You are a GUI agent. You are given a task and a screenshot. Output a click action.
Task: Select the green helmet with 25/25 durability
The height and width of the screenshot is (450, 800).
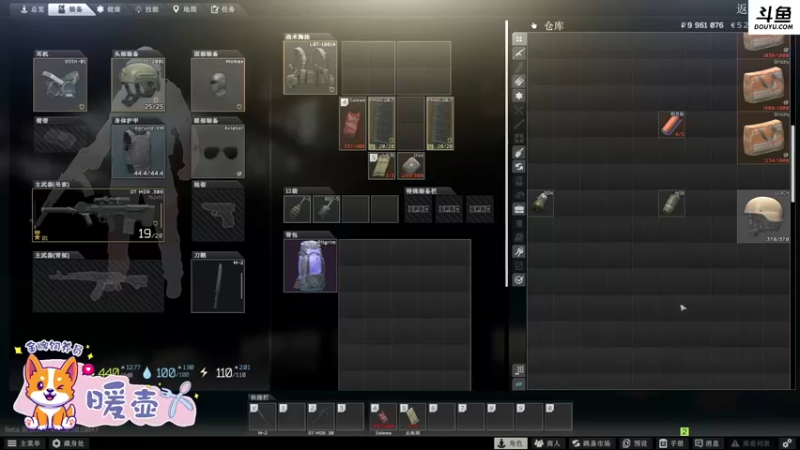click(x=138, y=84)
